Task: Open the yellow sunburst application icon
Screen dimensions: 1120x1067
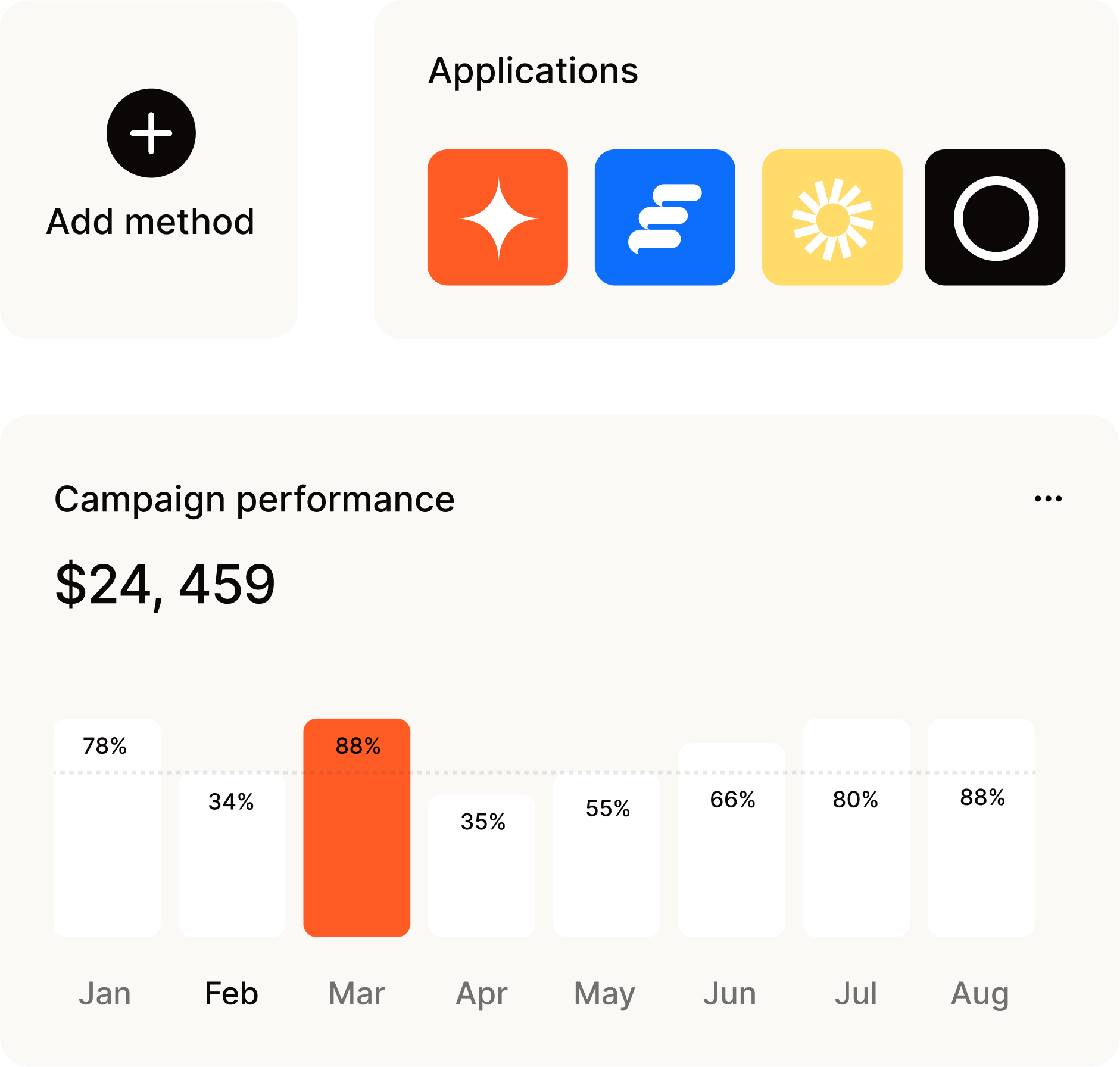Action: [x=832, y=217]
